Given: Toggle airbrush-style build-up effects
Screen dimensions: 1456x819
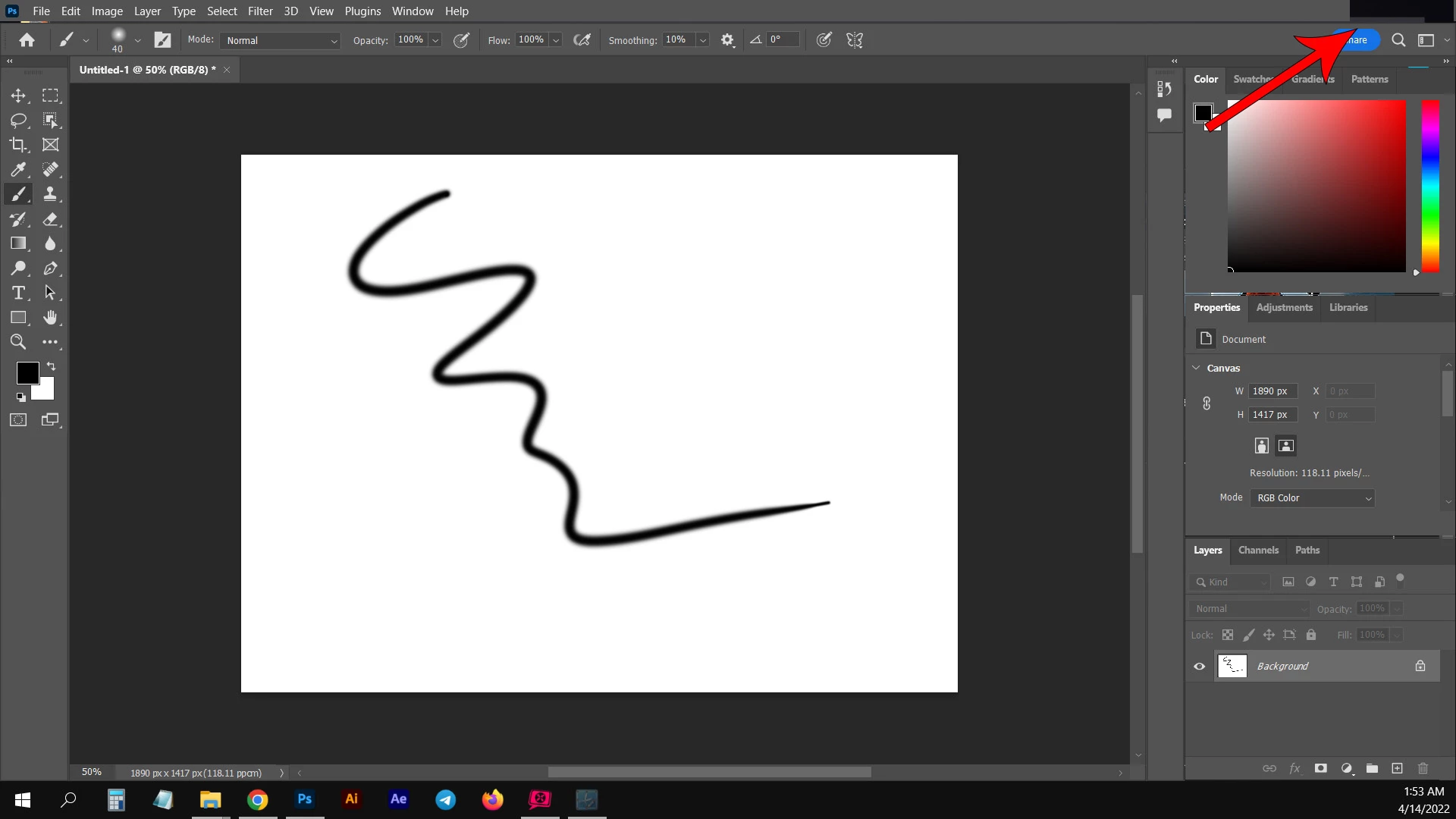Looking at the screenshot, I should point(582,40).
